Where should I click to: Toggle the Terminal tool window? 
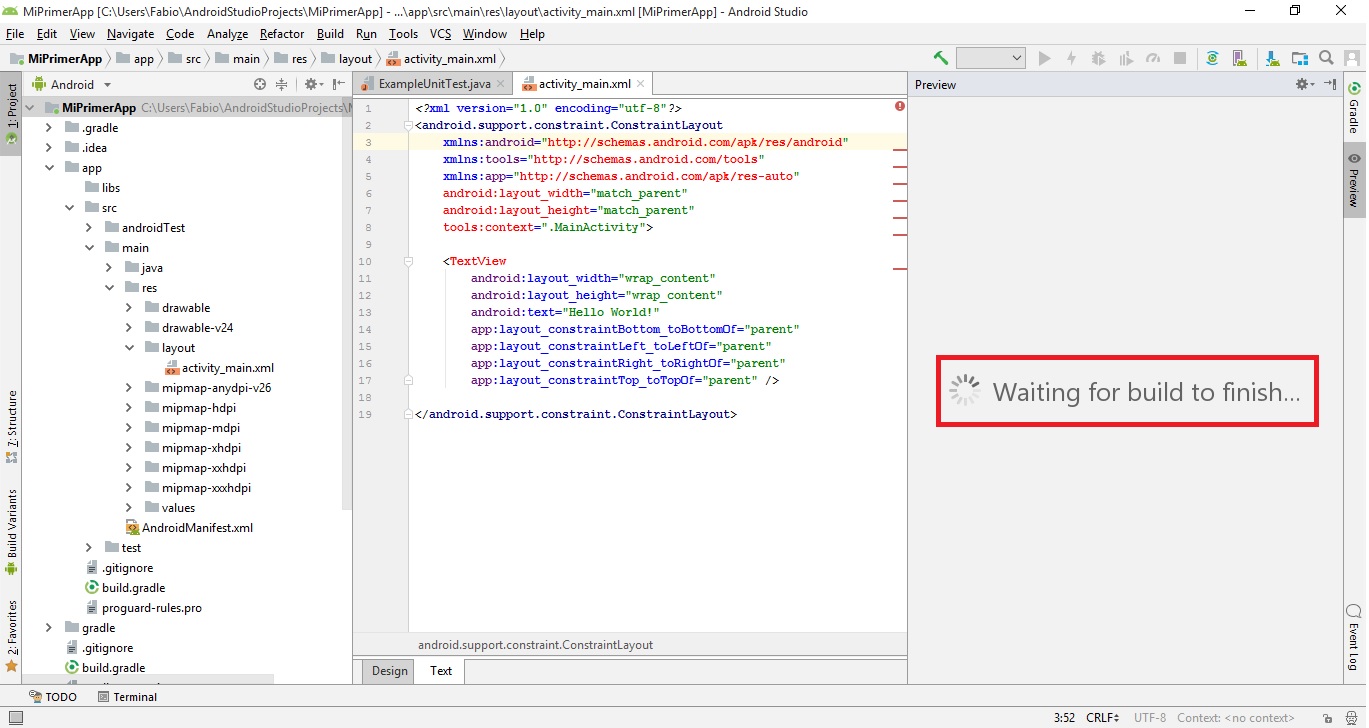tap(126, 697)
